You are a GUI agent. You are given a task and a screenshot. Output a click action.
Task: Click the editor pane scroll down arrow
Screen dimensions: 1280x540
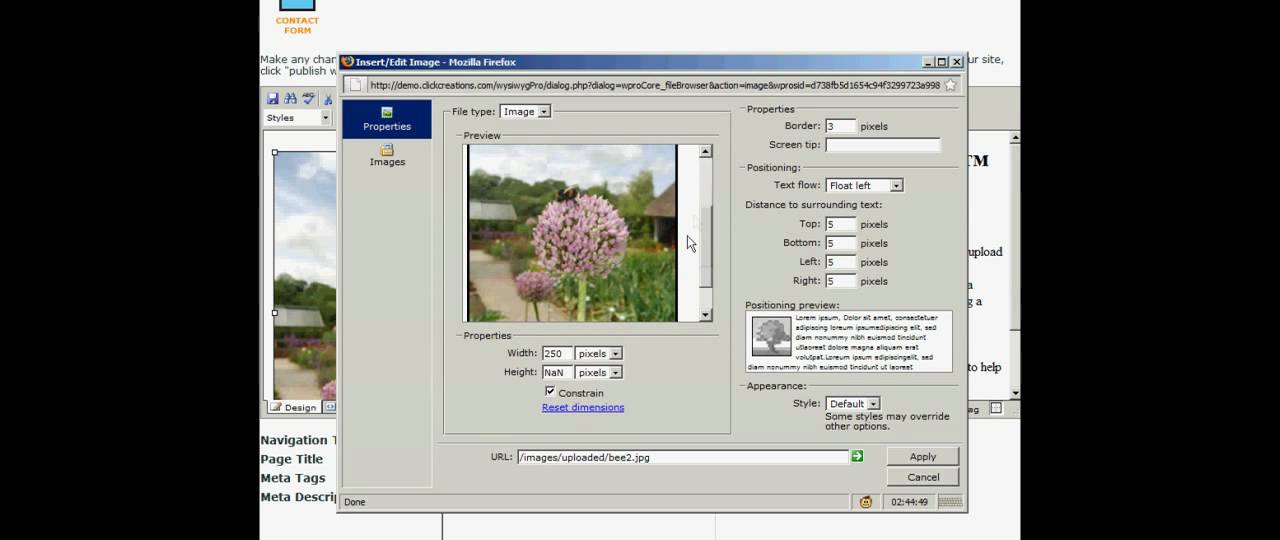coord(1015,394)
